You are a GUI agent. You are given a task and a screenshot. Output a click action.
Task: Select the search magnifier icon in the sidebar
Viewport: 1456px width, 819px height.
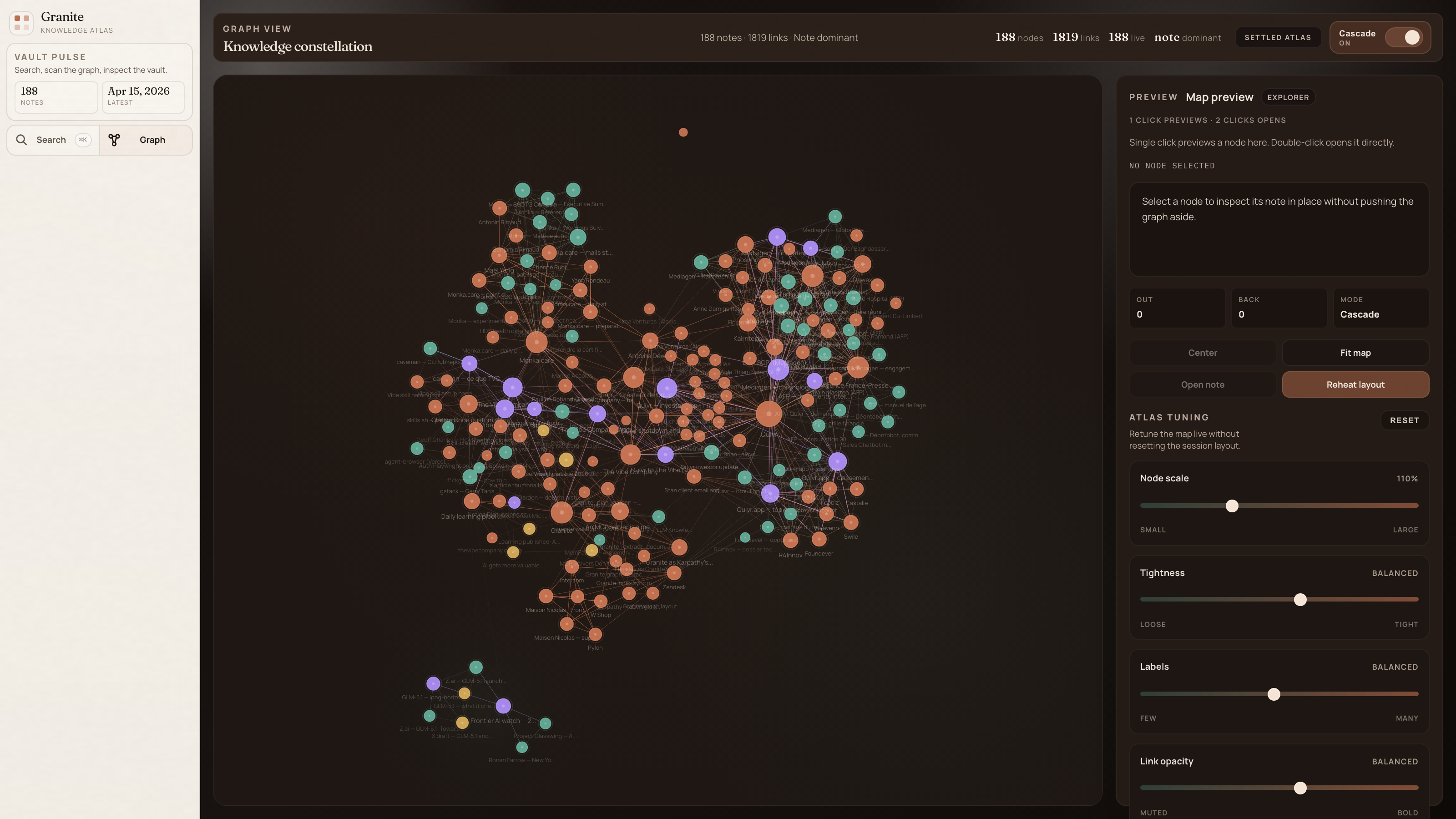(21, 140)
